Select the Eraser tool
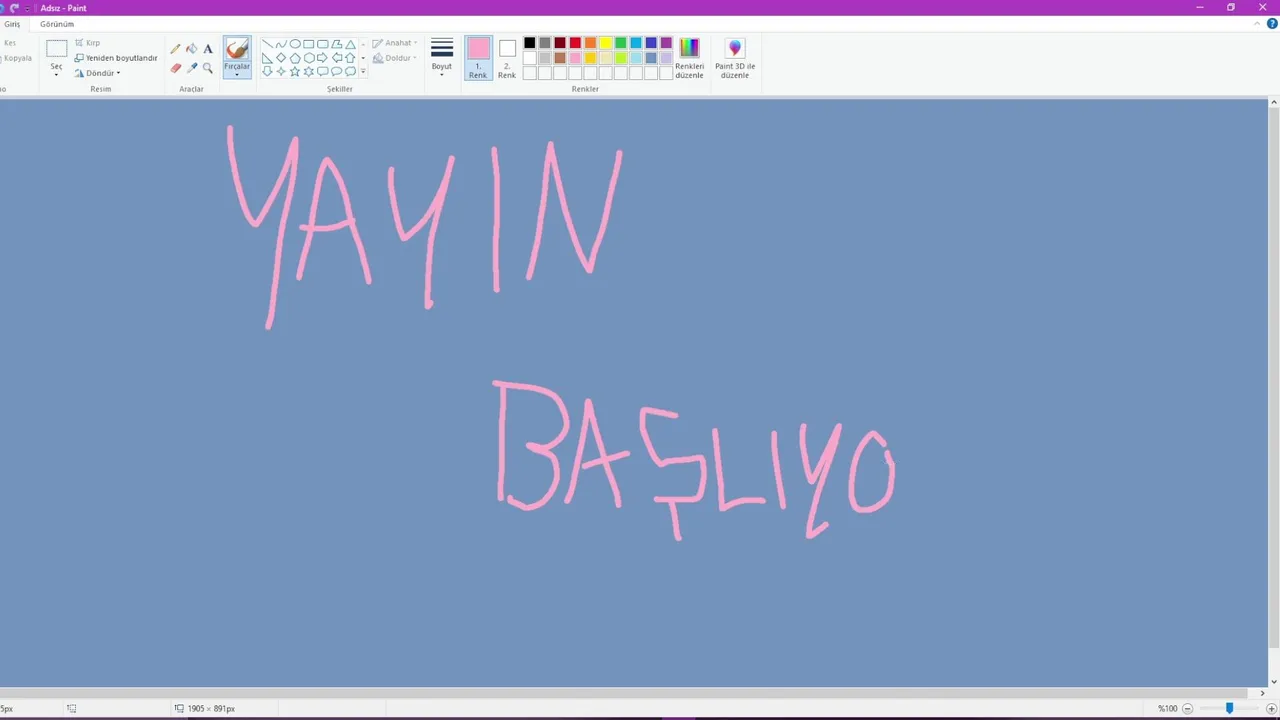The image size is (1280, 720). [x=176, y=68]
